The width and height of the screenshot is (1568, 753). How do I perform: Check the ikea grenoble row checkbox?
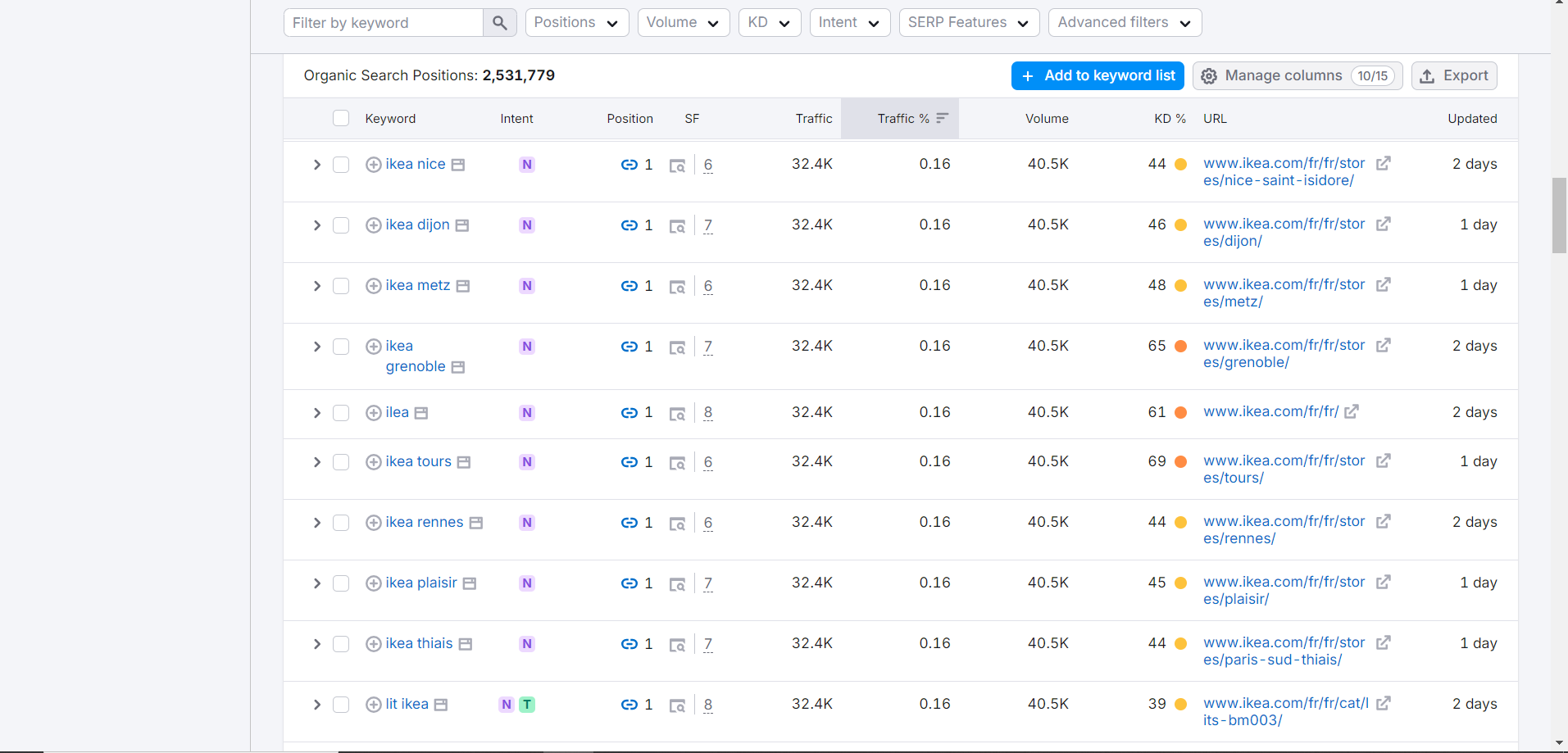(x=341, y=347)
